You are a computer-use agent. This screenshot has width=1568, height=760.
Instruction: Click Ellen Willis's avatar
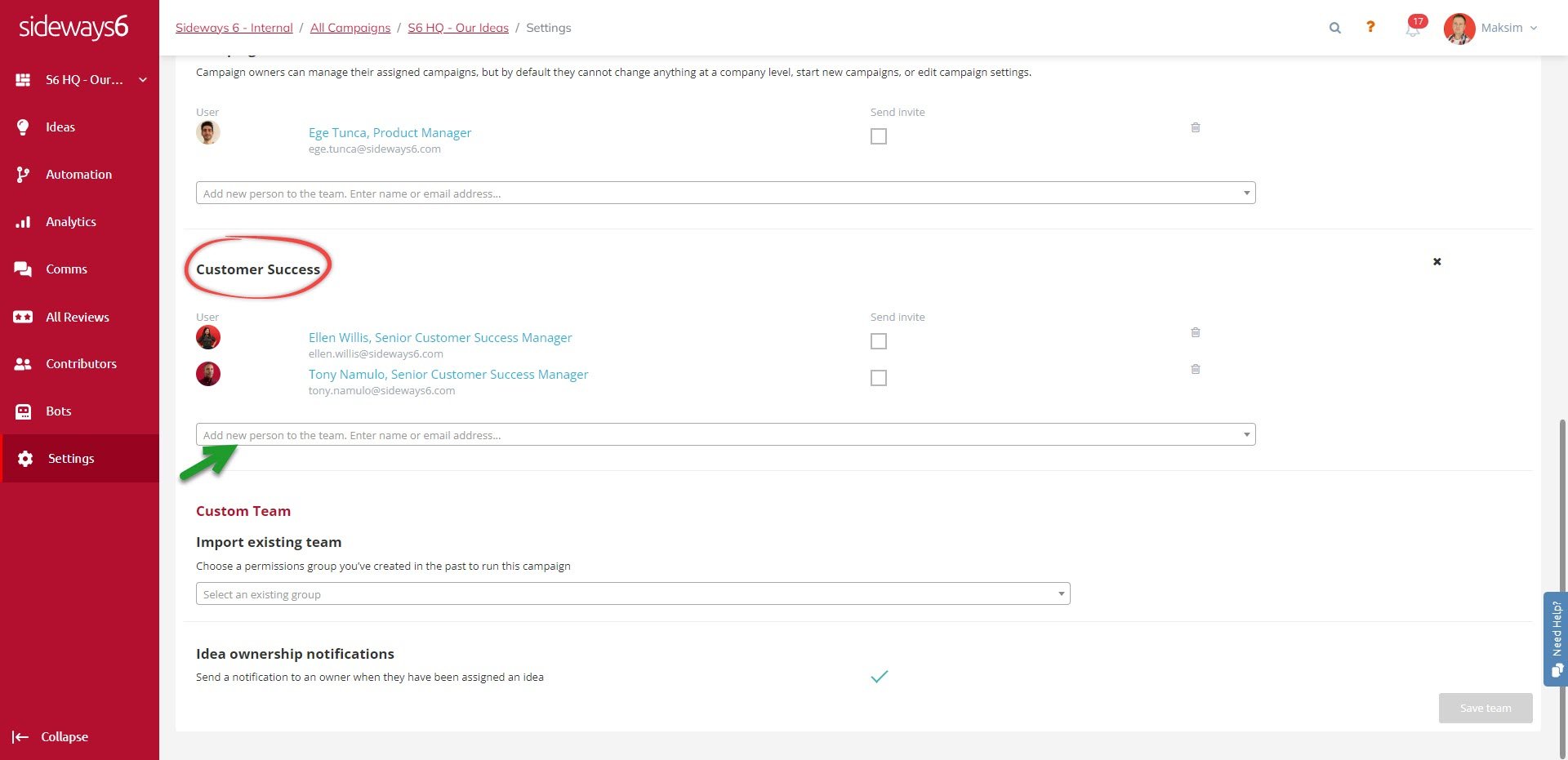pos(208,337)
